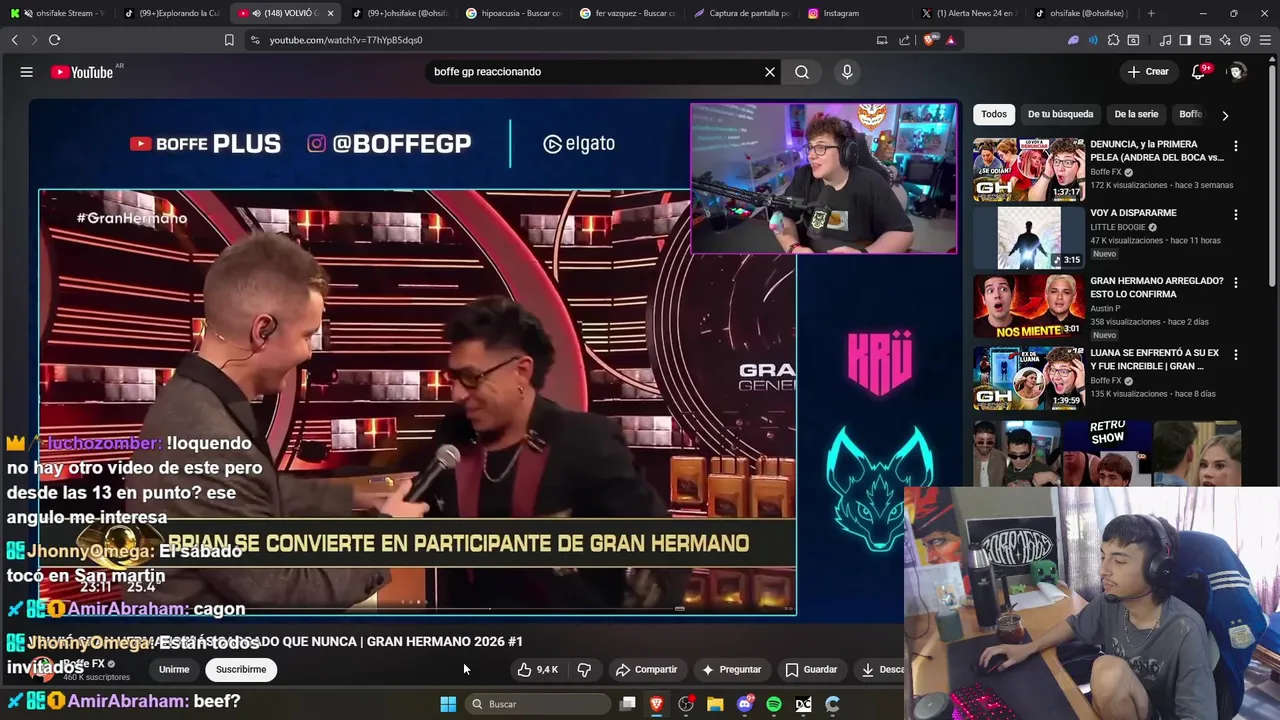Start voice search with the microphone
Screen dimensions: 1280x720
(x=847, y=72)
